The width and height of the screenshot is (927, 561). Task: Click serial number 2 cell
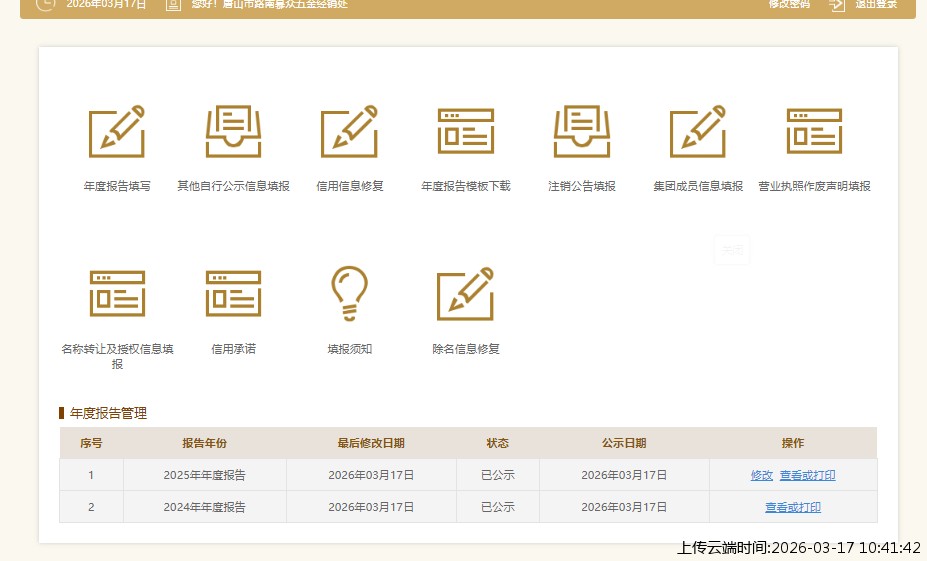click(x=91, y=507)
